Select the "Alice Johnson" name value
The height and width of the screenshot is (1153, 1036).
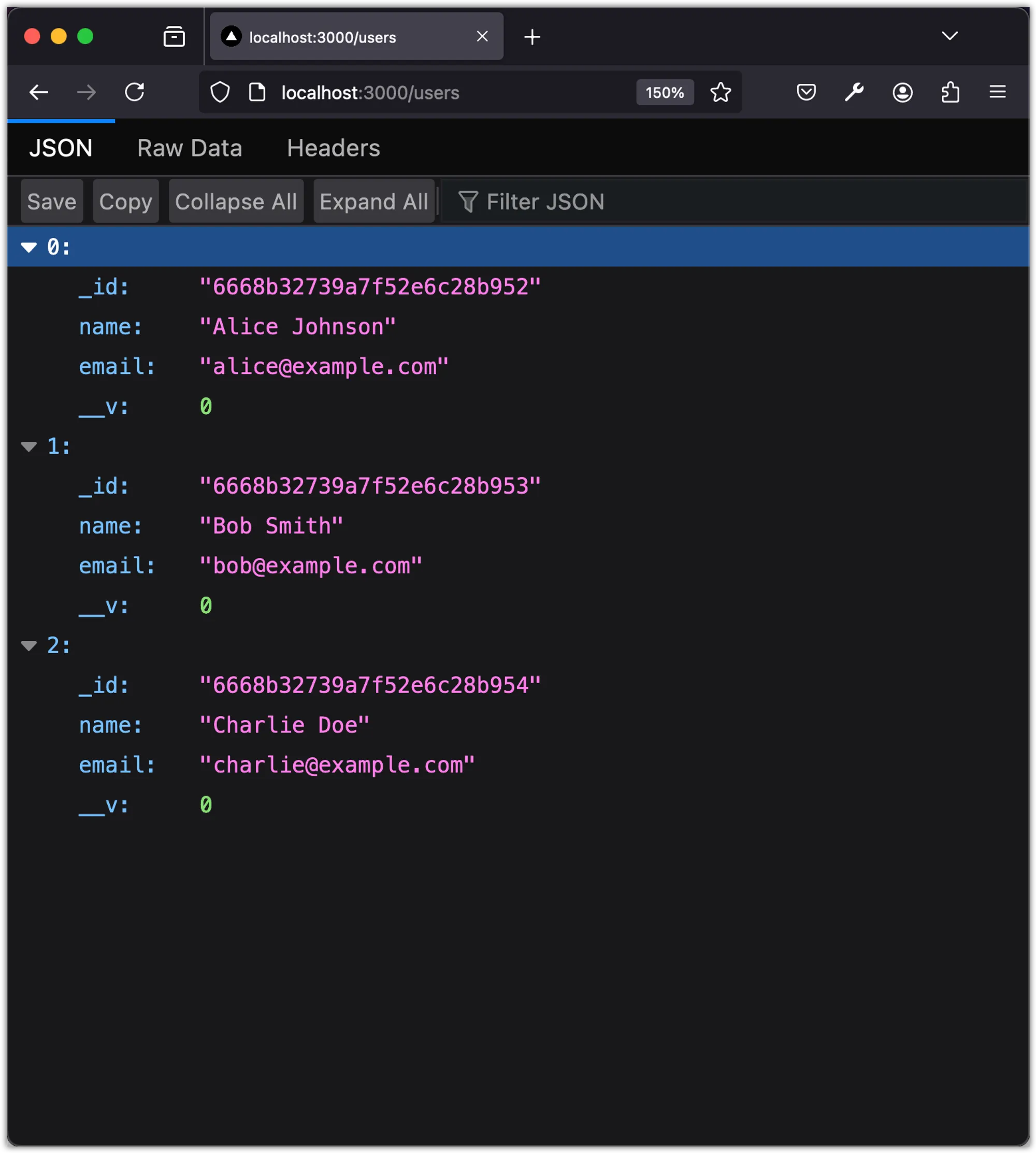point(298,327)
